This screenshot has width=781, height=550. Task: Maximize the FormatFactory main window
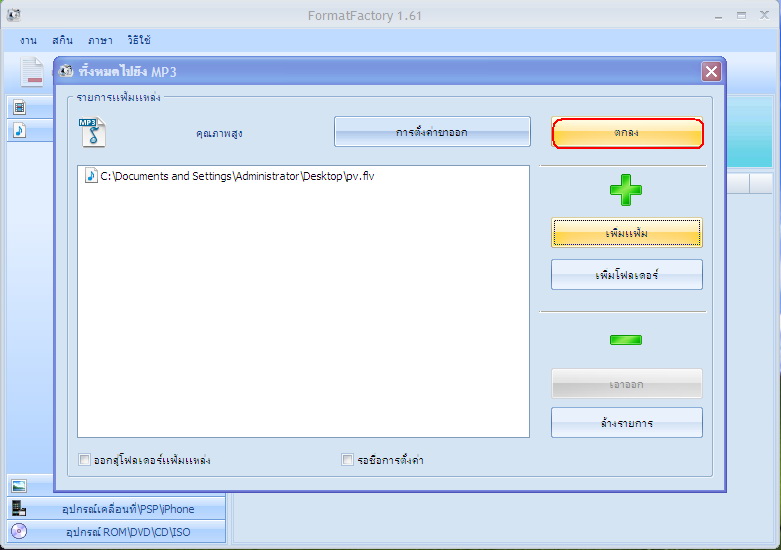(x=741, y=15)
